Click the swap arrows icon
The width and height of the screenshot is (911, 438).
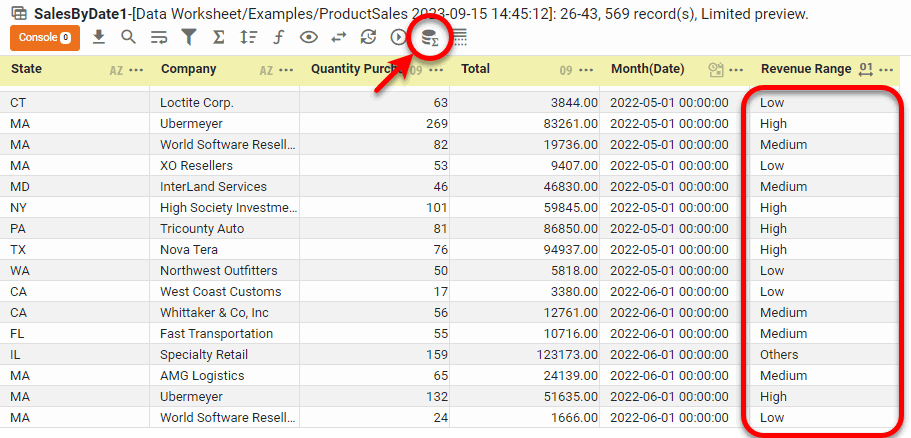pyautogui.click(x=339, y=37)
